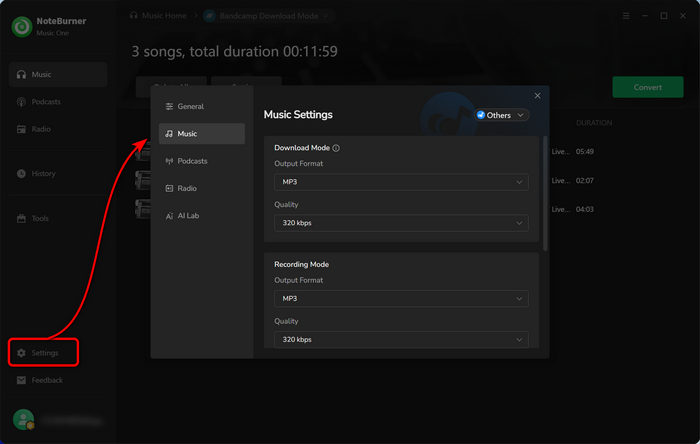Screen dimensions: 700x444
Task: Click the settings dialog vertical scrollbar
Action: pyautogui.click(x=545, y=193)
